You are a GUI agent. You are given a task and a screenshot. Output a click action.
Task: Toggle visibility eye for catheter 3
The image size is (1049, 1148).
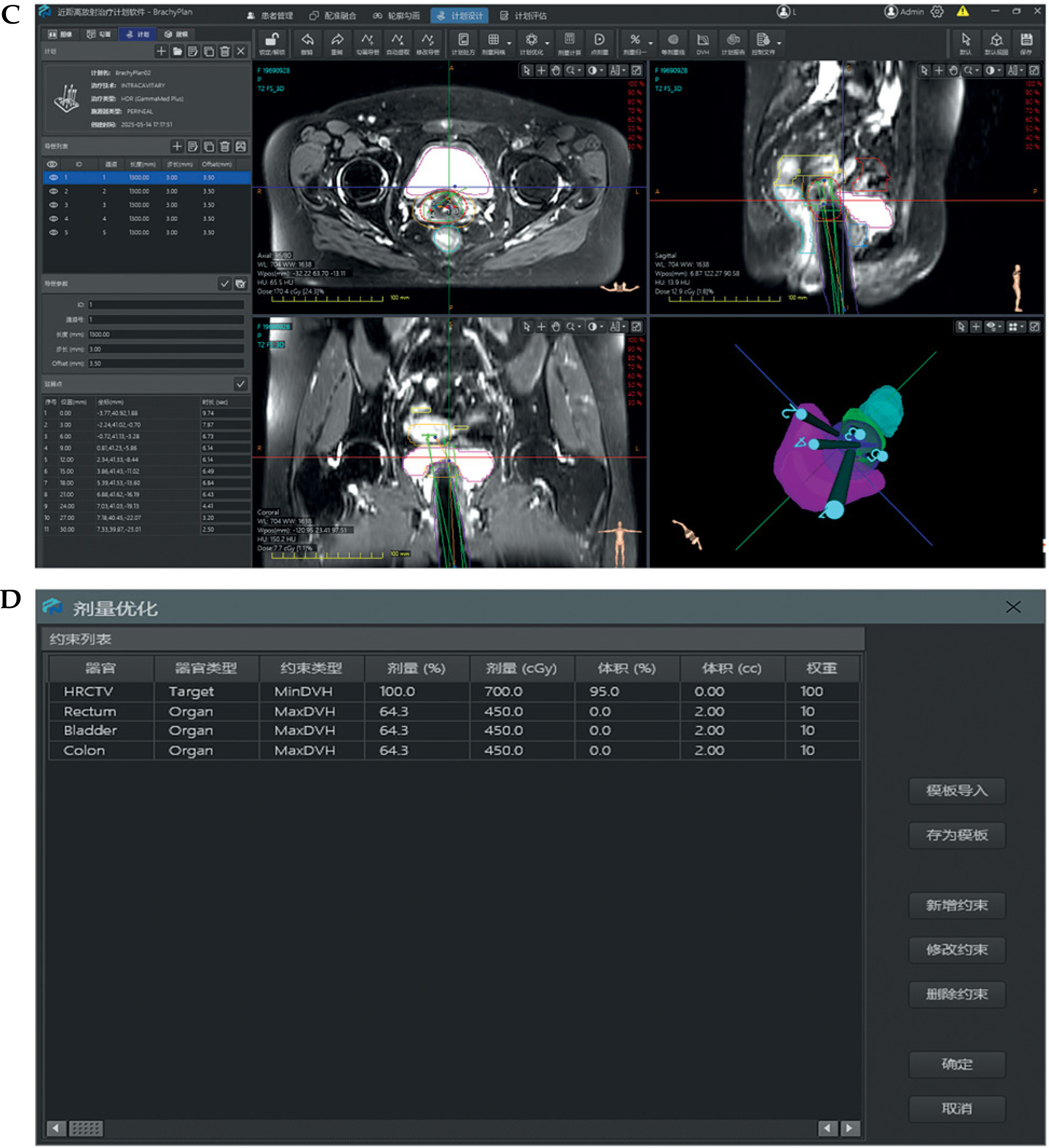(x=53, y=205)
